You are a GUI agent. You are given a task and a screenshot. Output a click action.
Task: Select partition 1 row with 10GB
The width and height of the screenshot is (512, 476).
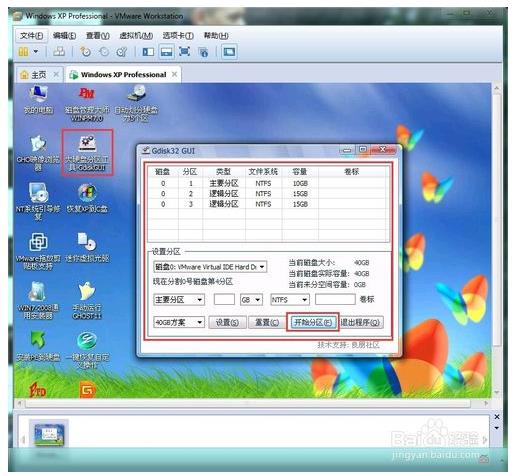[x=268, y=183]
